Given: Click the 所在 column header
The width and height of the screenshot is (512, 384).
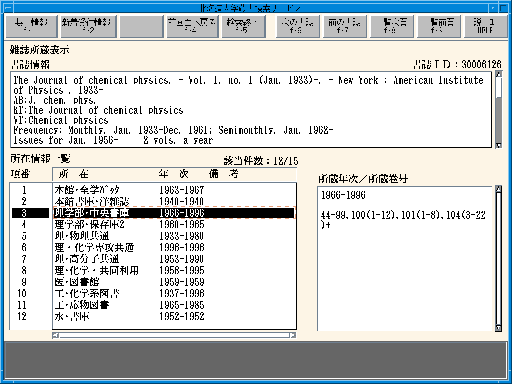Looking at the screenshot, I should (74, 174).
